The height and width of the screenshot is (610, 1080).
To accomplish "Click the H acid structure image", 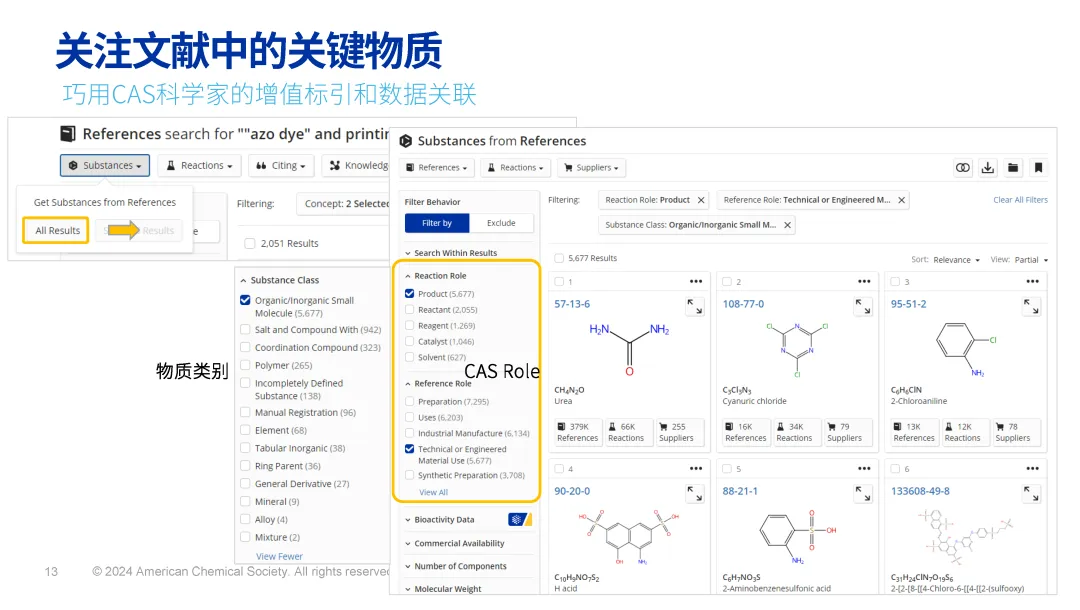I will pyautogui.click(x=628, y=537).
